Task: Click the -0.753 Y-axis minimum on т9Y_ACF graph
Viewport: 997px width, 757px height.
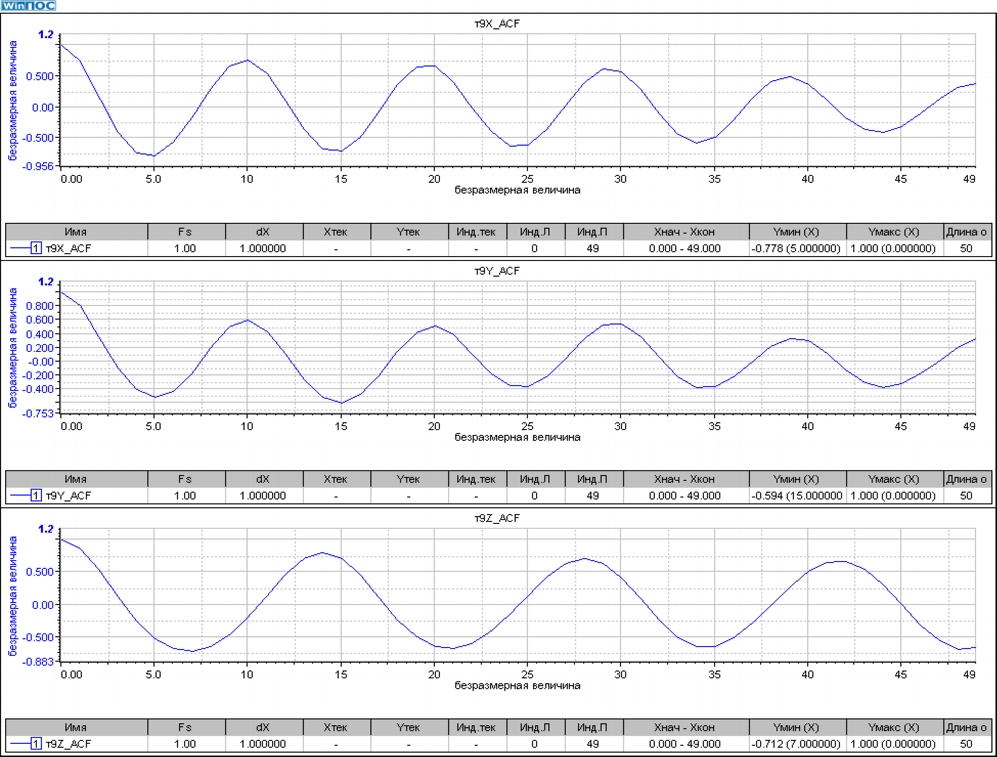Action: (40, 413)
